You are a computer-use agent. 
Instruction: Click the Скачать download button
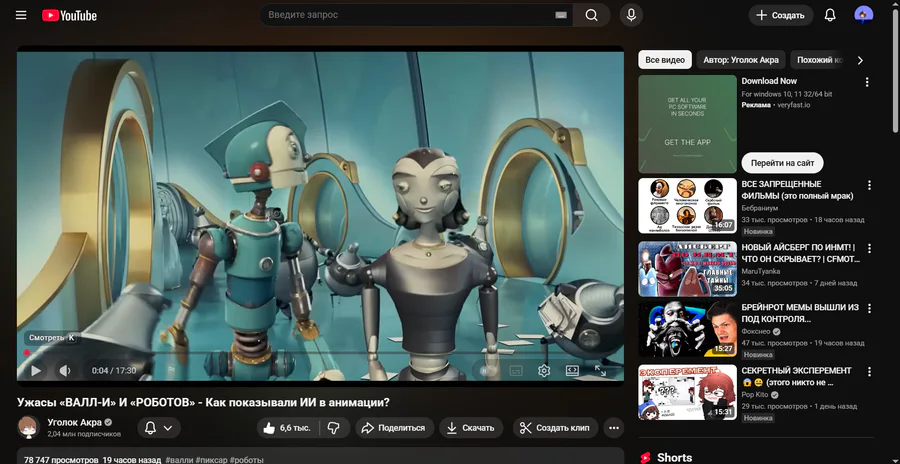(x=471, y=428)
